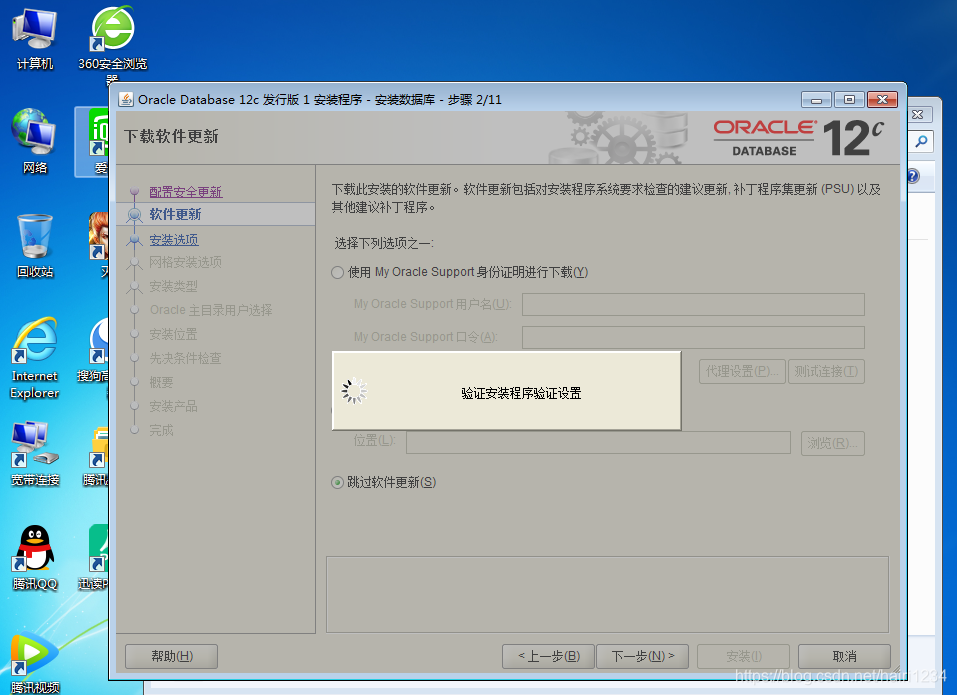Screen dimensions: 957x695
Task: Open the 宽带连接 desktop shortcut
Action: coord(35,454)
